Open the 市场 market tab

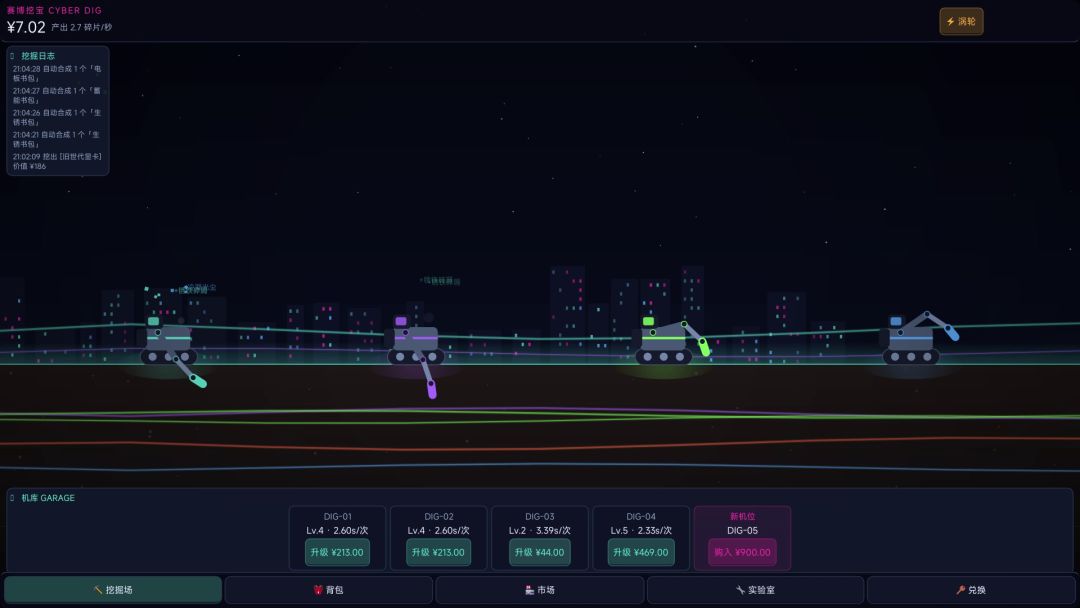pyautogui.click(x=540, y=590)
